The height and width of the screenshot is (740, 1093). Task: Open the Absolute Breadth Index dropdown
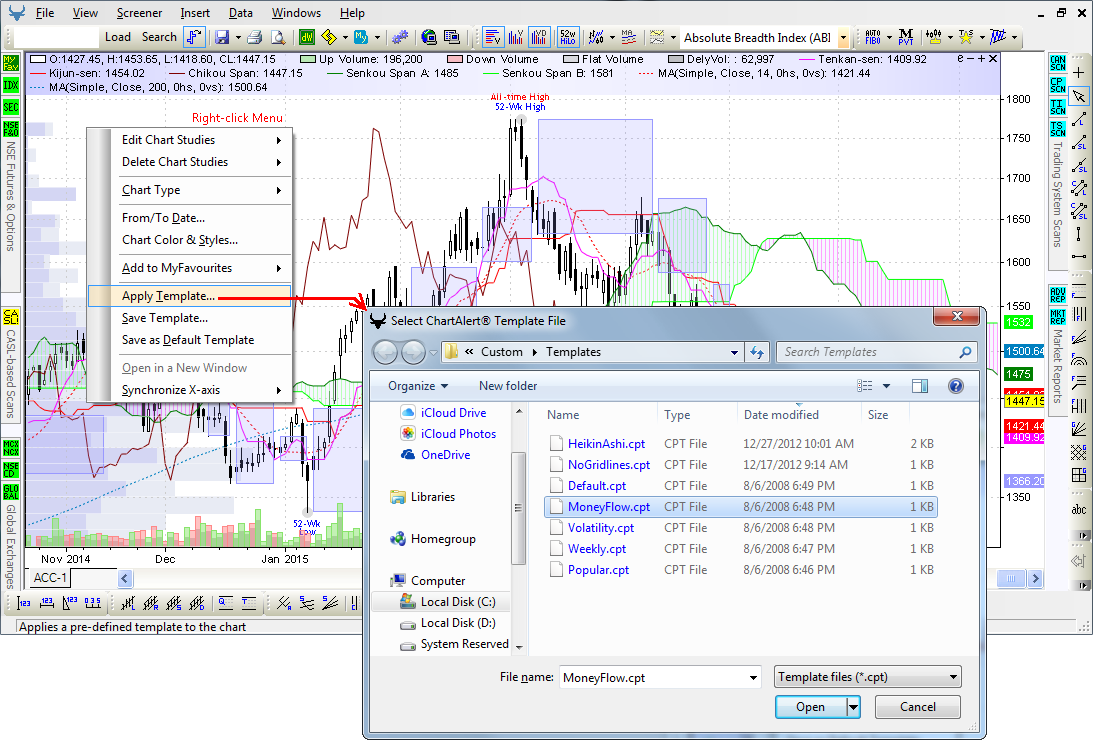(x=843, y=38)
